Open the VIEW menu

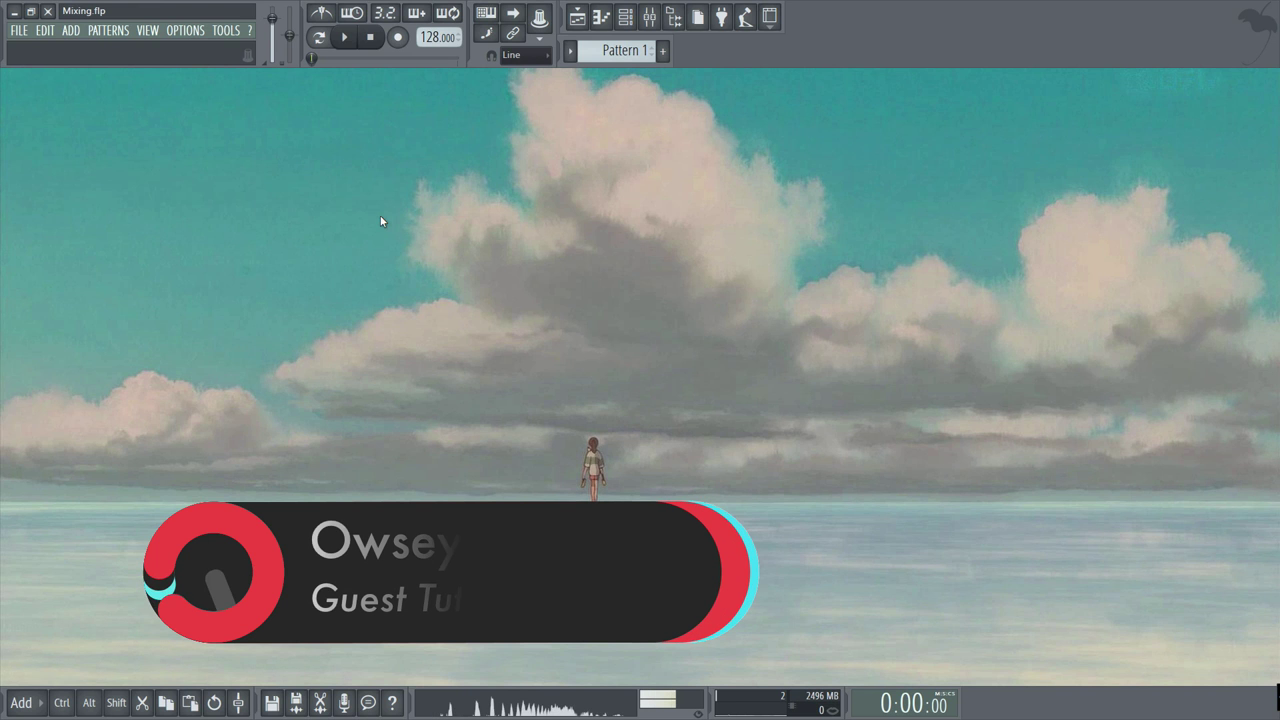coord(148,31)
